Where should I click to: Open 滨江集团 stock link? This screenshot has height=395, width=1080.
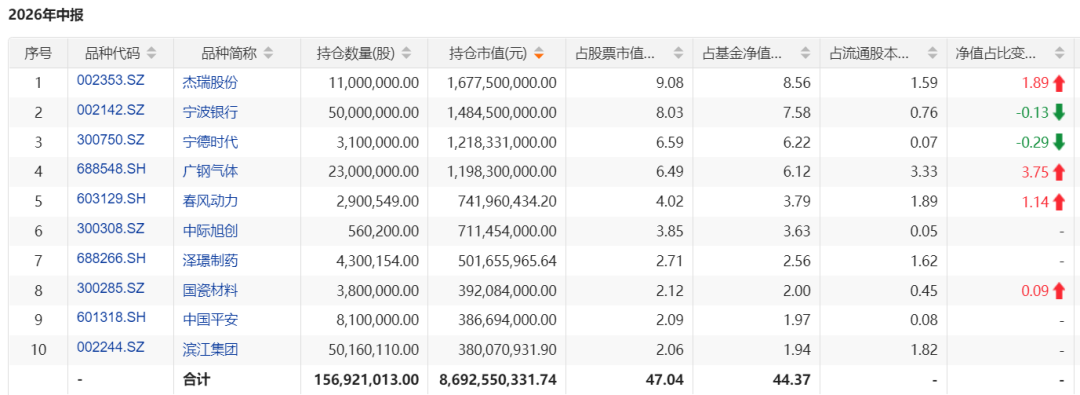click(210, 350)
